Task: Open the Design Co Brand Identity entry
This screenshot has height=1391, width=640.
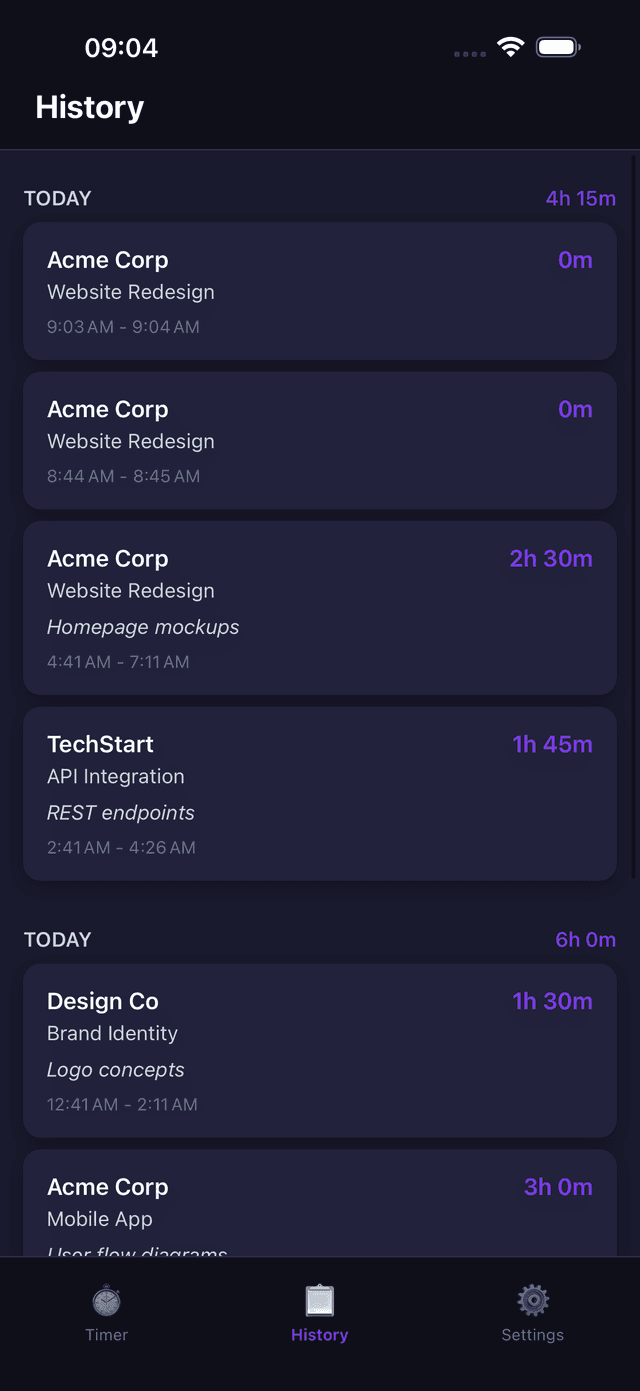Action: [319, 1051]
